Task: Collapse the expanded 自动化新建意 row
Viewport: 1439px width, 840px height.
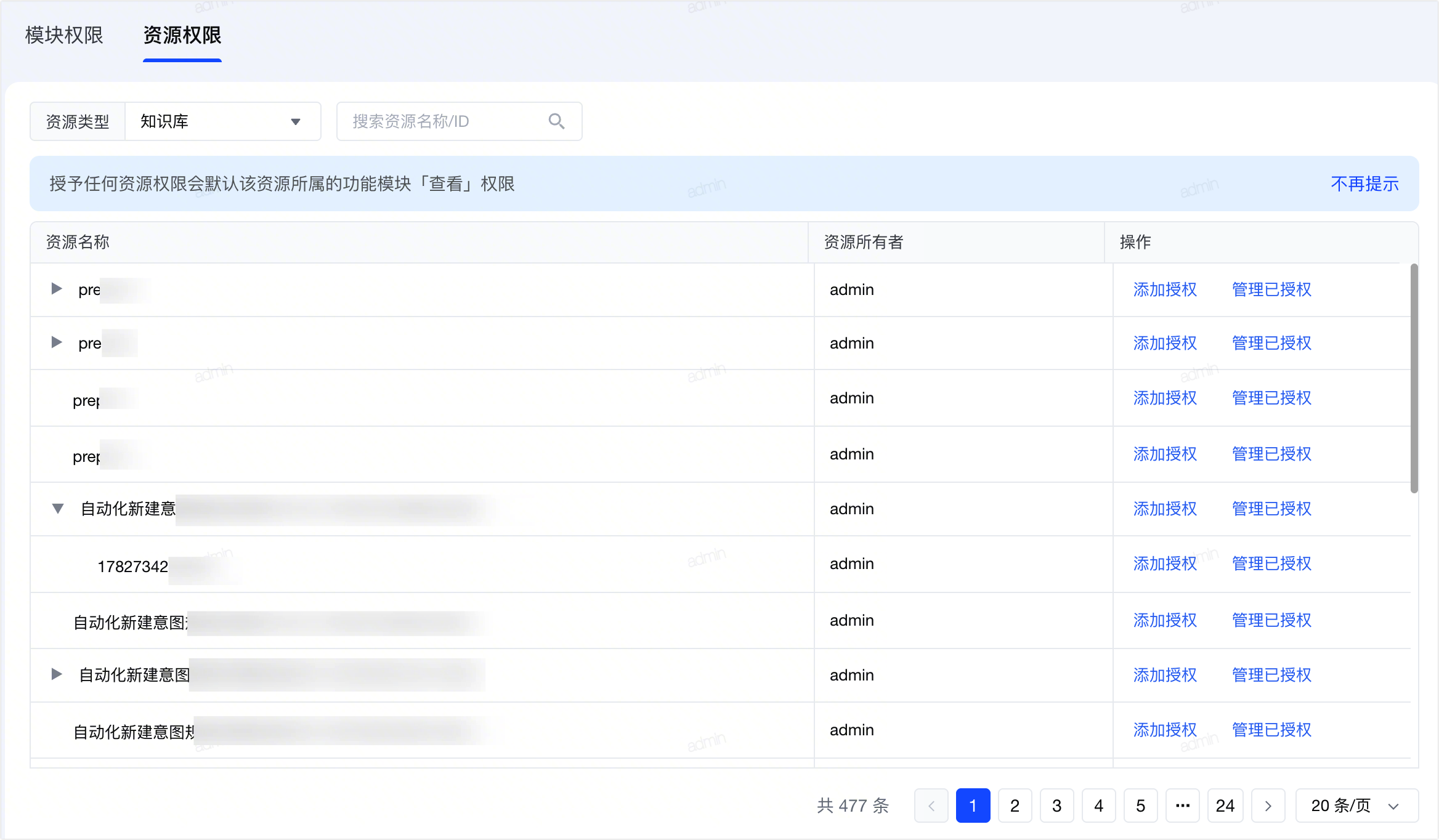Action: 57,508
